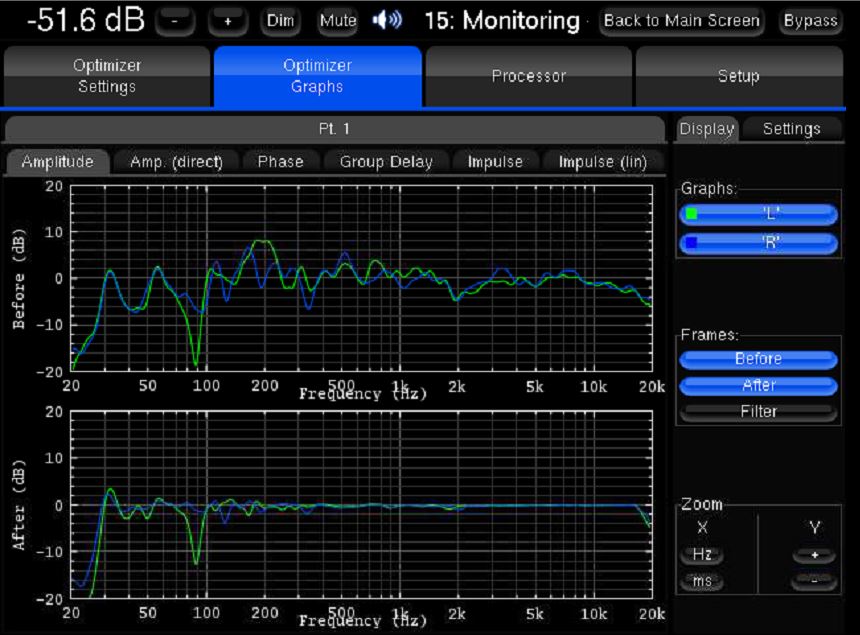The width and height of the screenshot is (860, 635).
Task: Increase volume with the plus button
Action: [227, 21]
